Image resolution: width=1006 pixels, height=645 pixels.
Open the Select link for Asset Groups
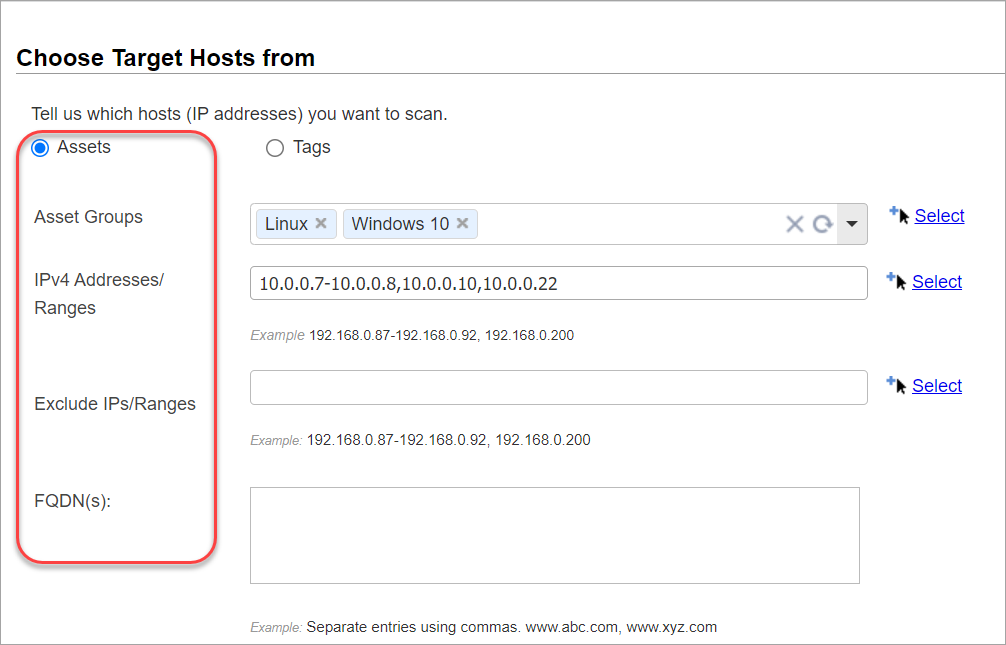939,215
